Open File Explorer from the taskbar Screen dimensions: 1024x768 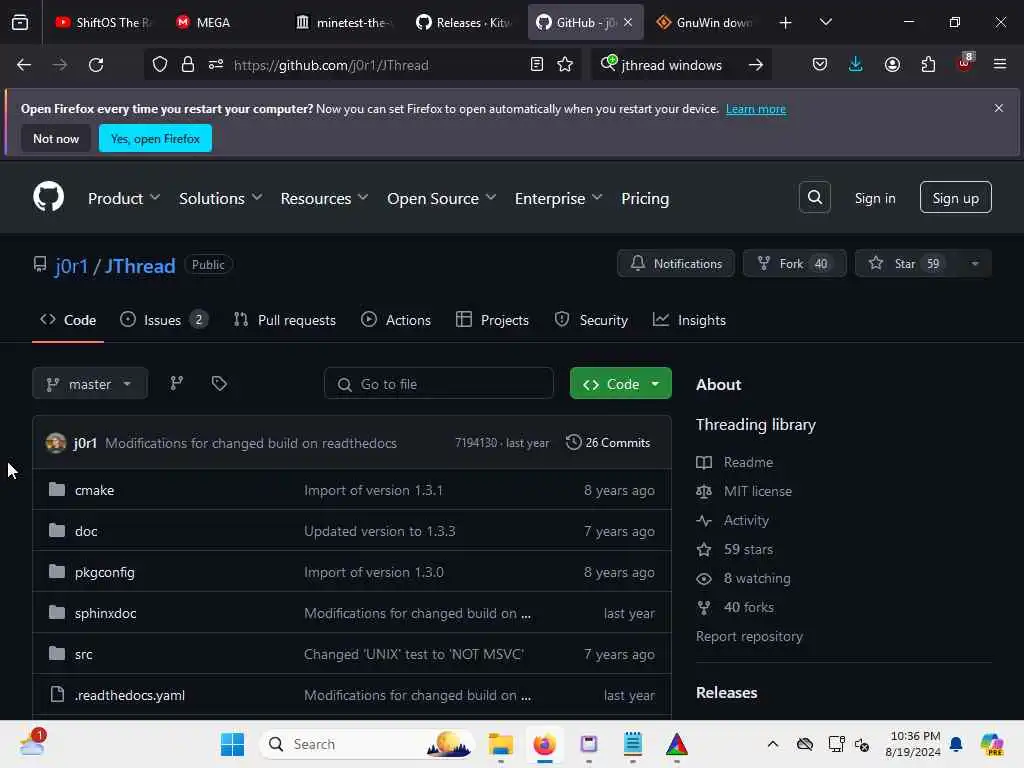click(501, 744)
